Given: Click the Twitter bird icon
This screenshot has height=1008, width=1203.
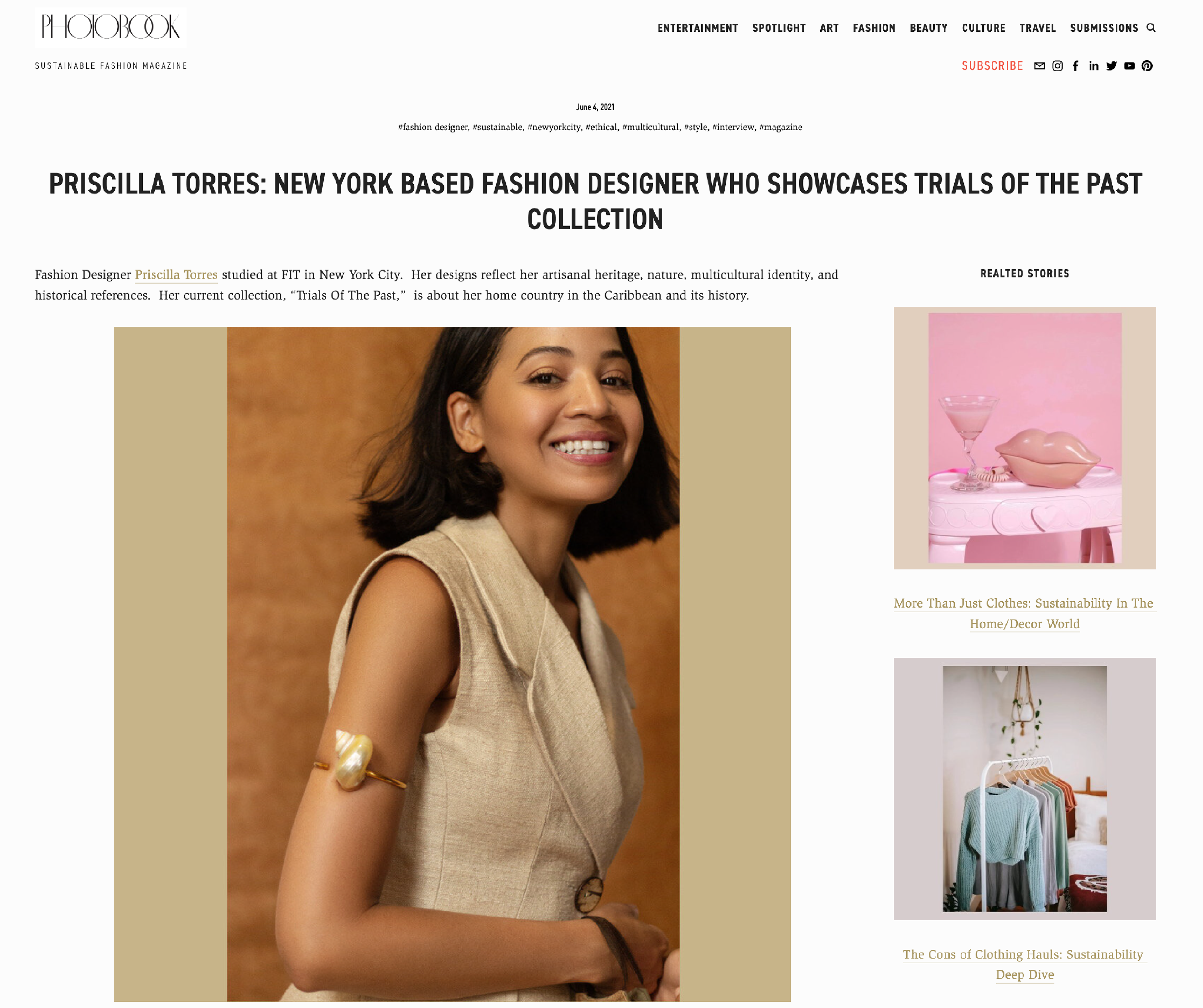Looking at the screenshot, I should [1111, 66].
